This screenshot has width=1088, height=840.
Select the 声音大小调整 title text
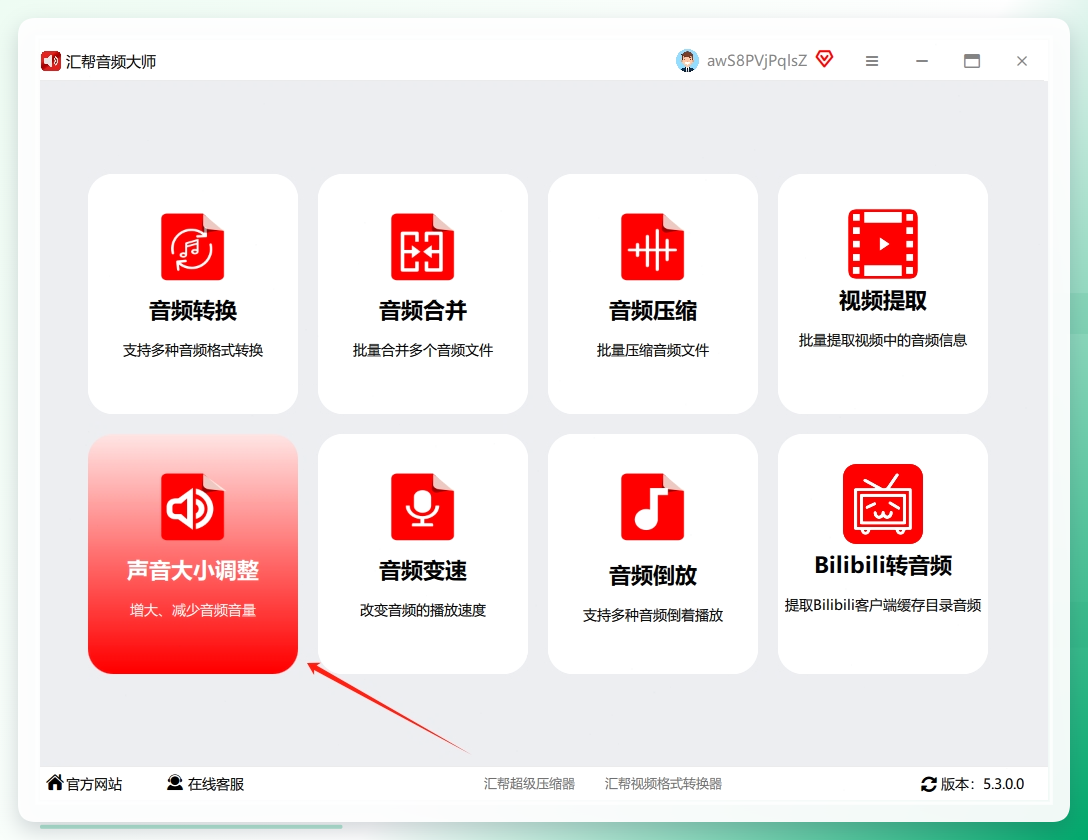tap(193, 570)
